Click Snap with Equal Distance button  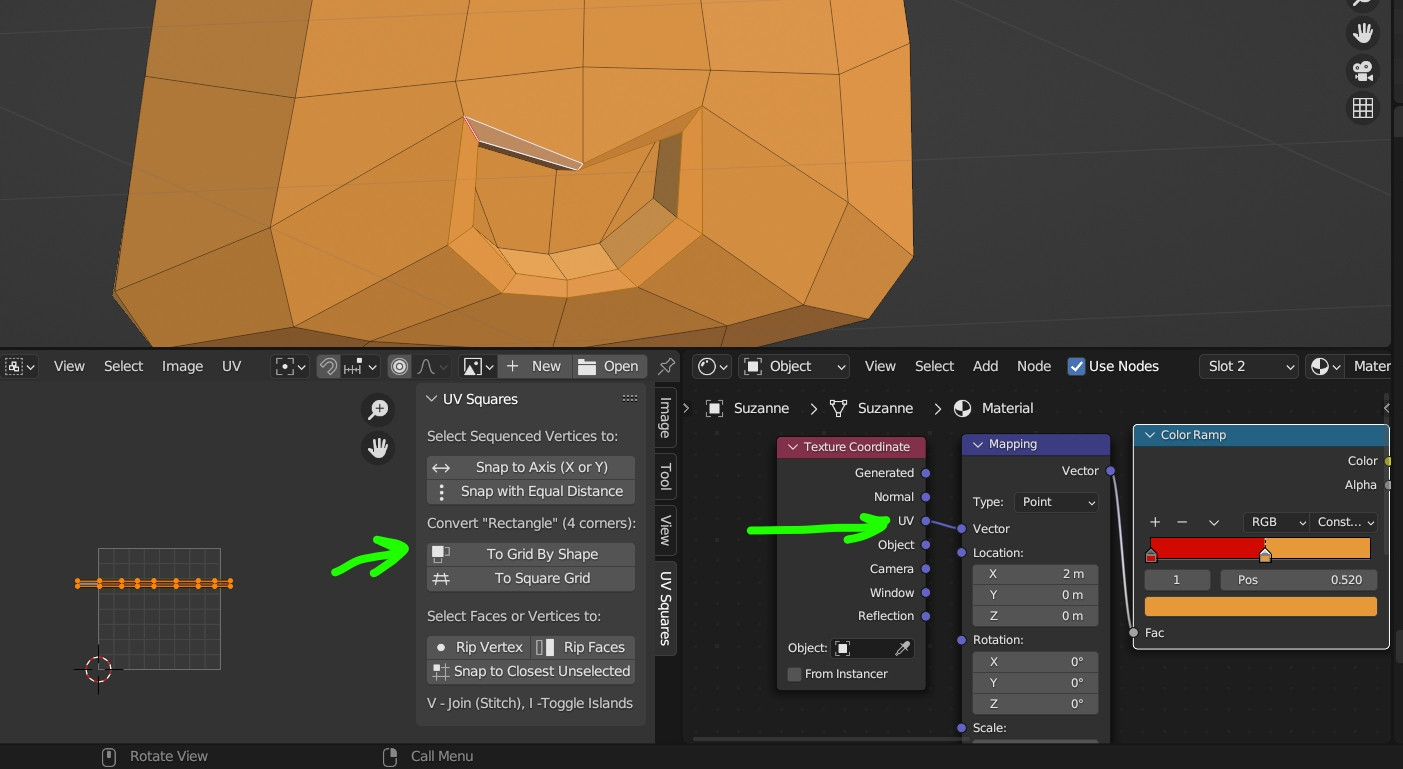coord(531,491)
